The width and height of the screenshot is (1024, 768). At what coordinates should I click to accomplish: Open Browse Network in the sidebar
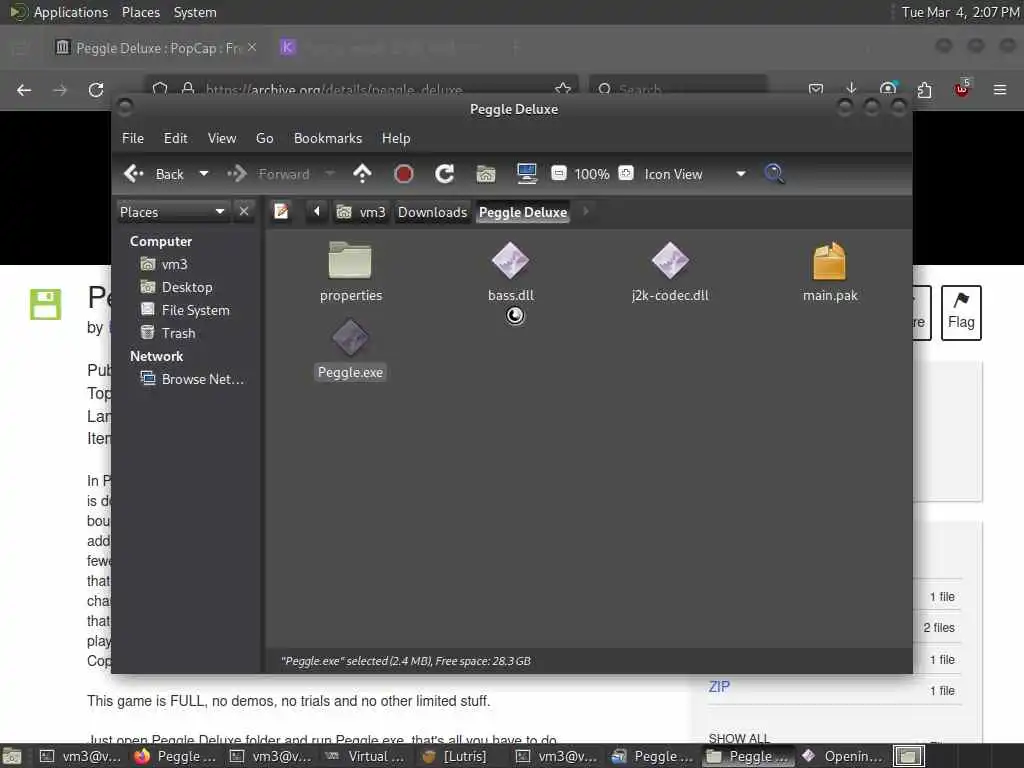(193, 379)
